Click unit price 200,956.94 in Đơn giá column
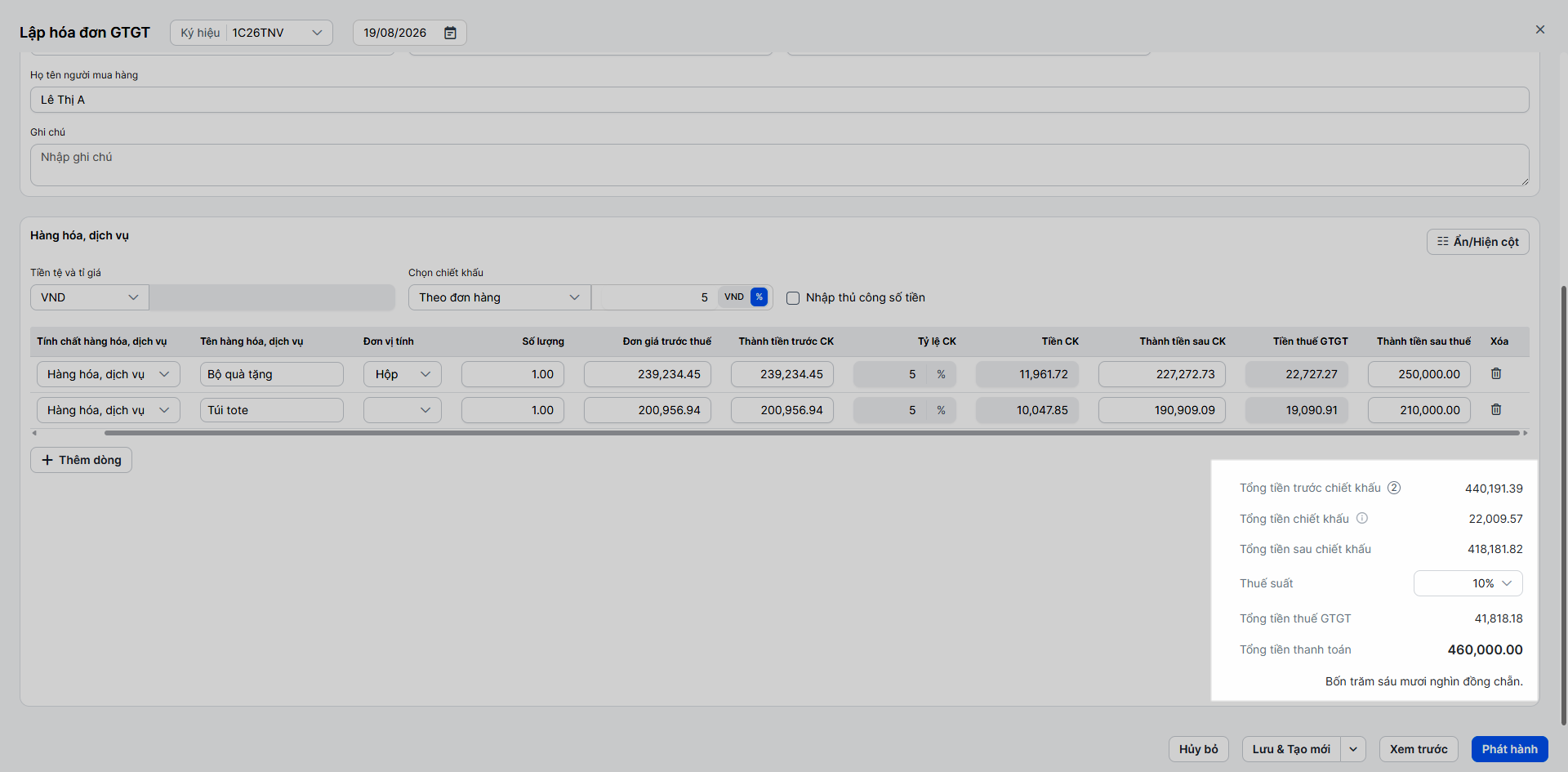Viewport: 1568px width, 772px height. 648,410
